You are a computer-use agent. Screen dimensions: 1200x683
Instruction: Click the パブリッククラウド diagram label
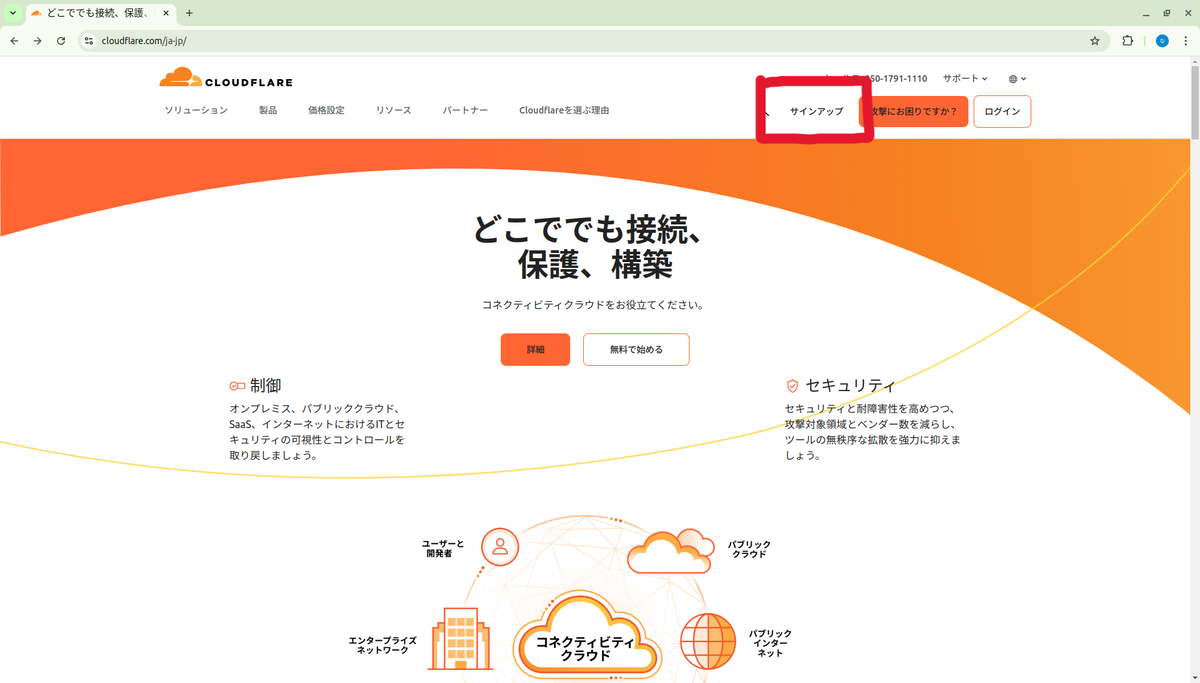click(x=749, y=549)
